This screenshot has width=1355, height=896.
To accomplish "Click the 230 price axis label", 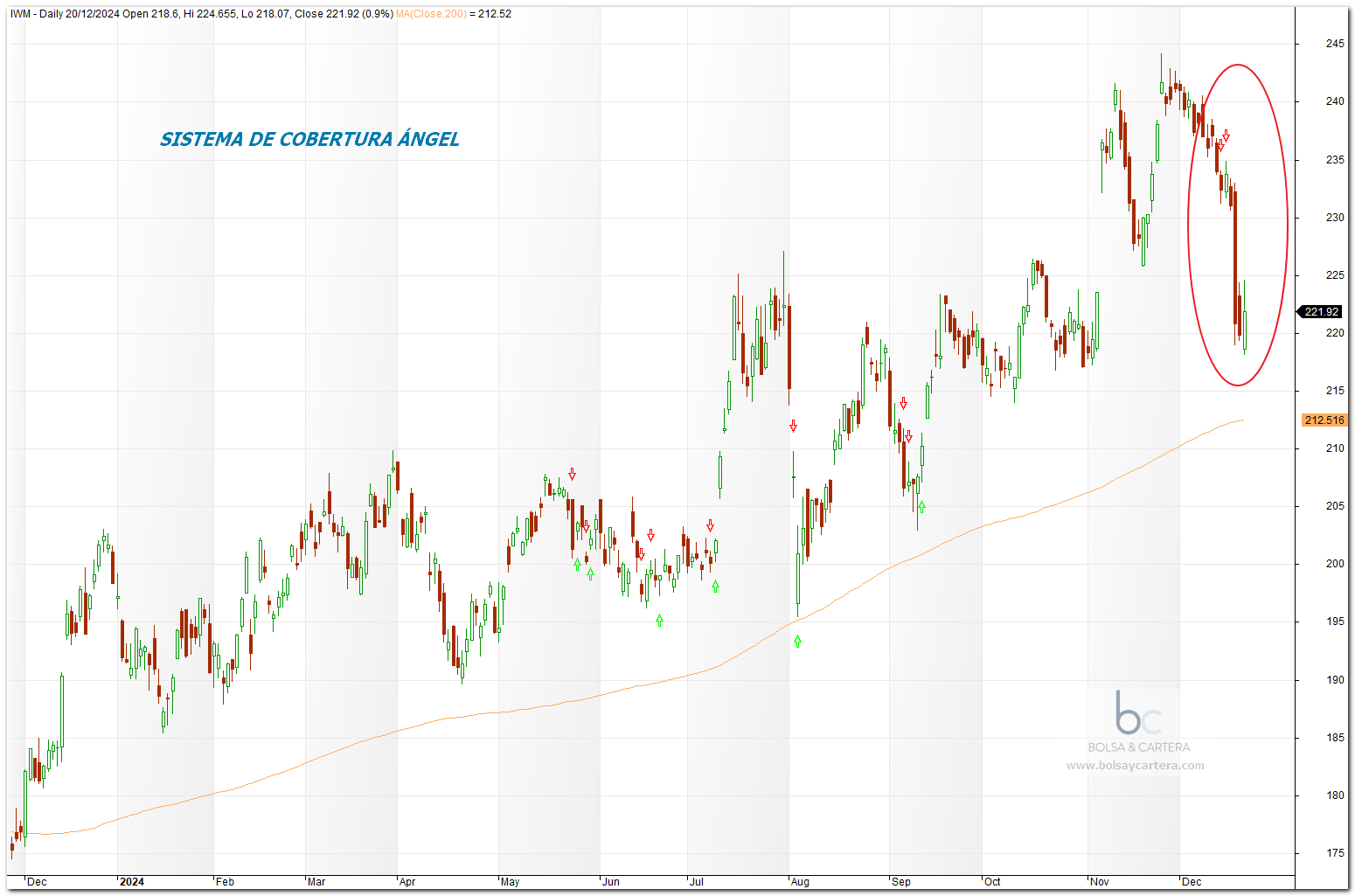I will click(1335, 218).
